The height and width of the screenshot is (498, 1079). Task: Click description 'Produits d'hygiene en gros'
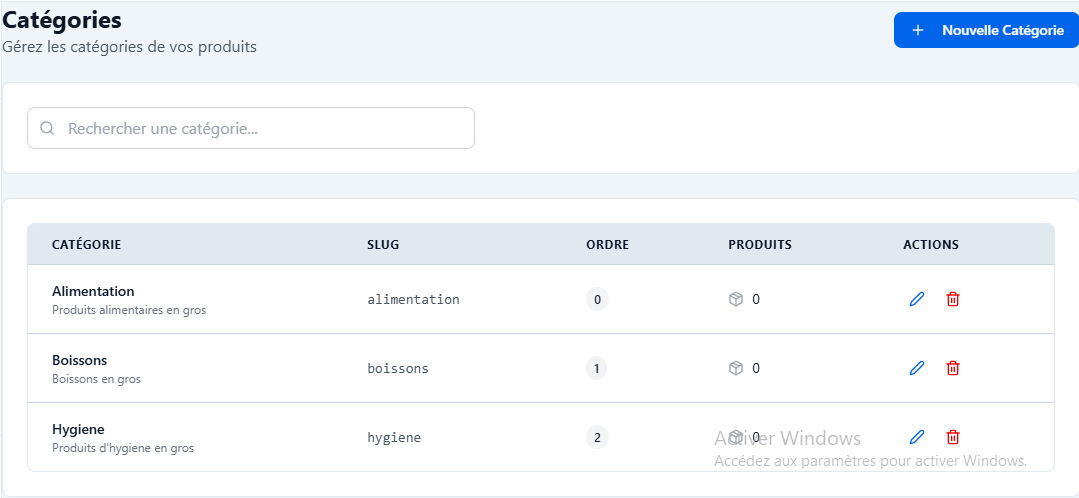pos(123,448)
